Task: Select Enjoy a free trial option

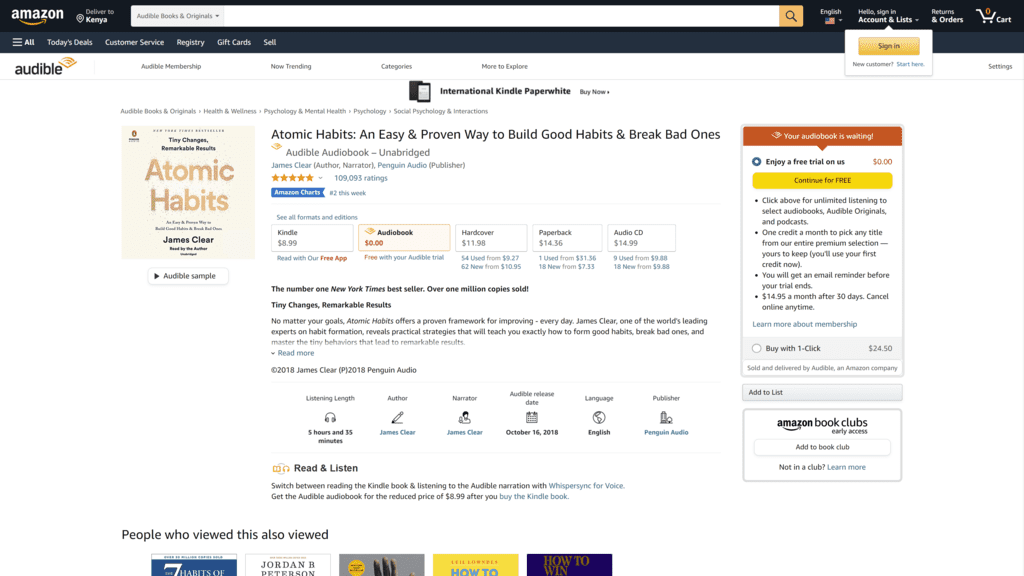Action: [x=756, y=161]
